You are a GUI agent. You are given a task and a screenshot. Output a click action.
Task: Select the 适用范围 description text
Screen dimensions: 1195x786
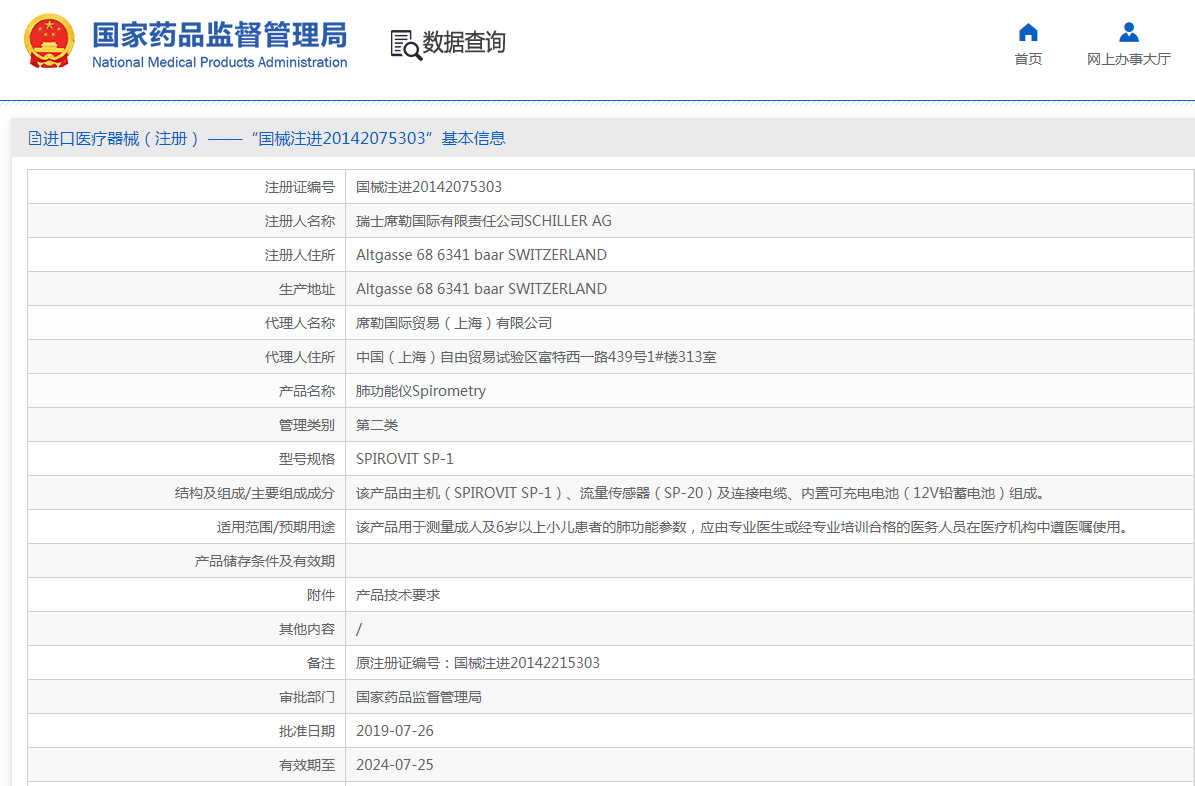[x=742, y=527]
